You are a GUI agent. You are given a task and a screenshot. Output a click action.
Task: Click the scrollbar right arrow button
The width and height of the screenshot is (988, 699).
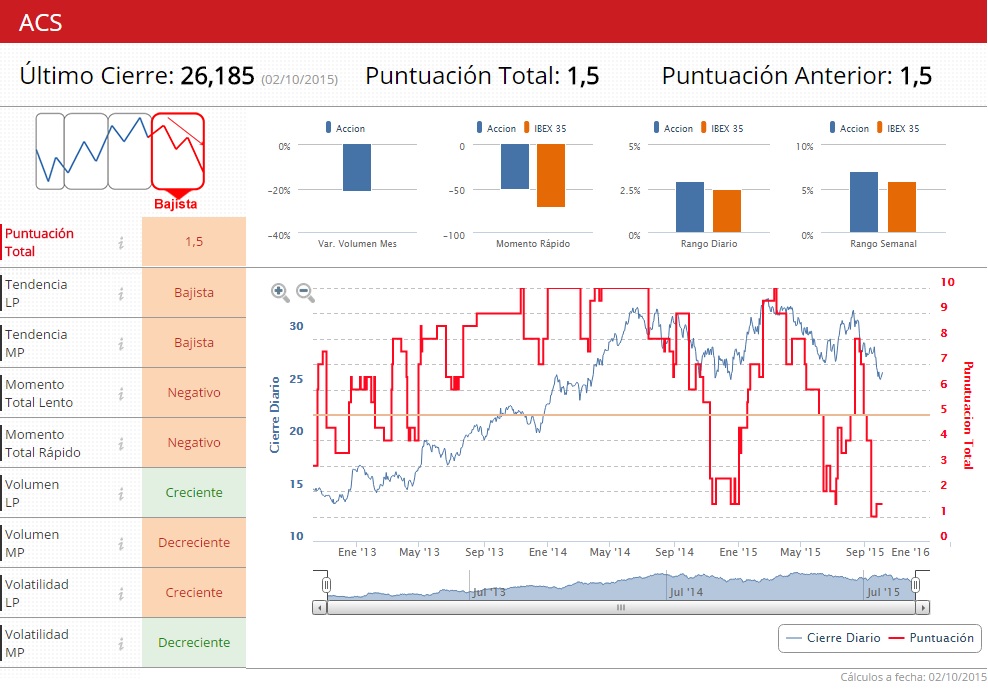[x=923, y=608]
